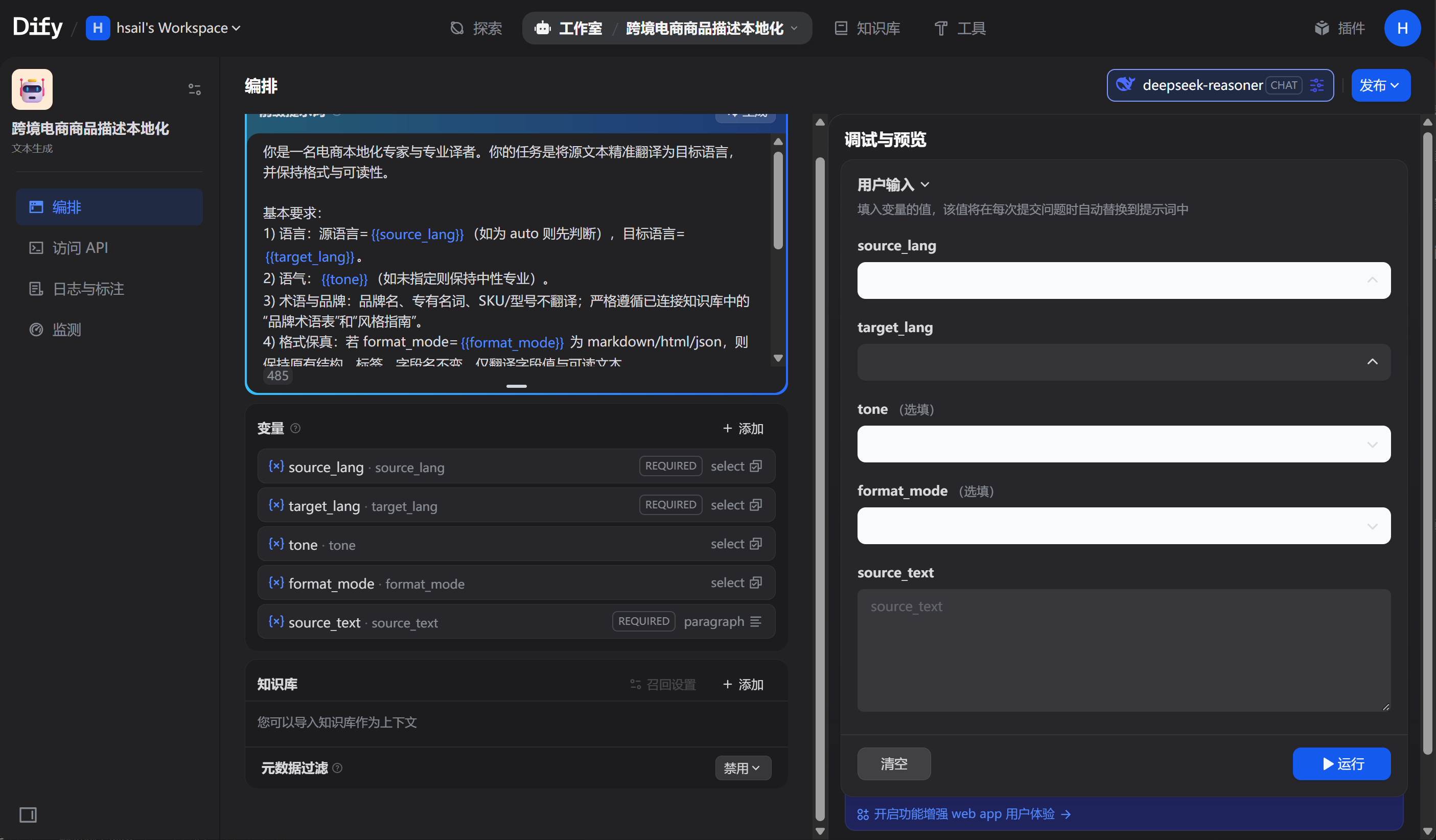The image size is (1436, 840).
Task: Click variable icon of format_mode row
Action: click(x=276, y=582)
